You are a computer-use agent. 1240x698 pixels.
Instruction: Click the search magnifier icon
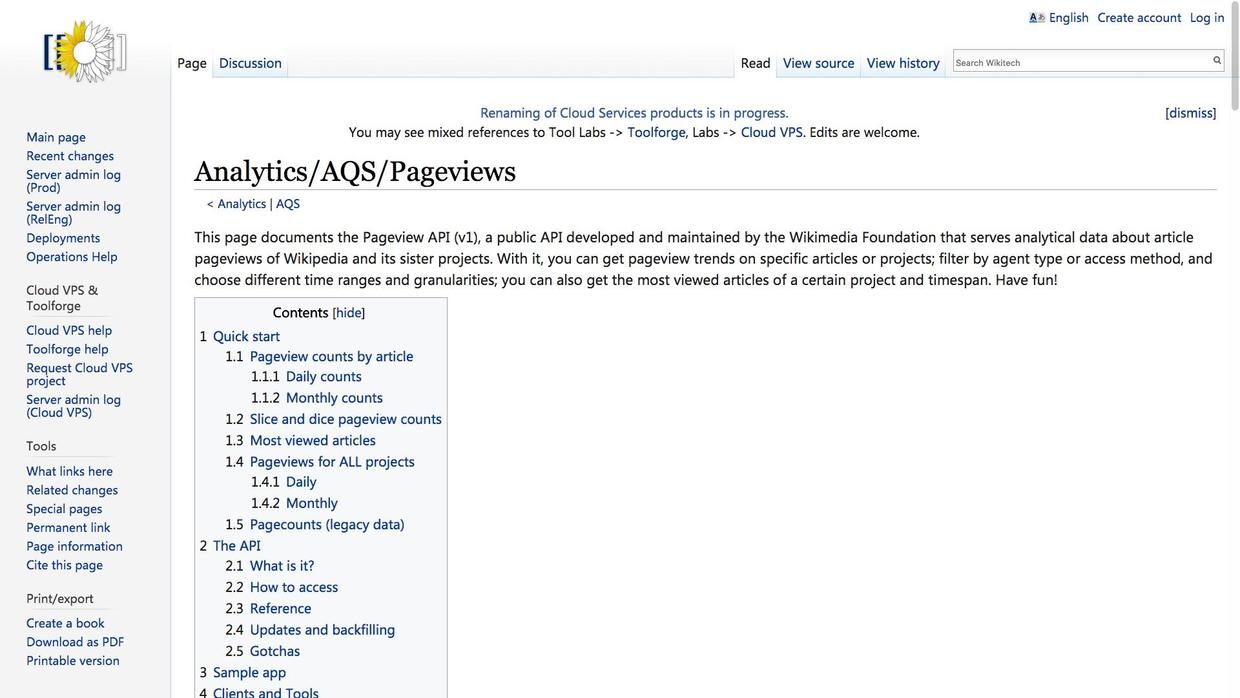(1217, 61)
